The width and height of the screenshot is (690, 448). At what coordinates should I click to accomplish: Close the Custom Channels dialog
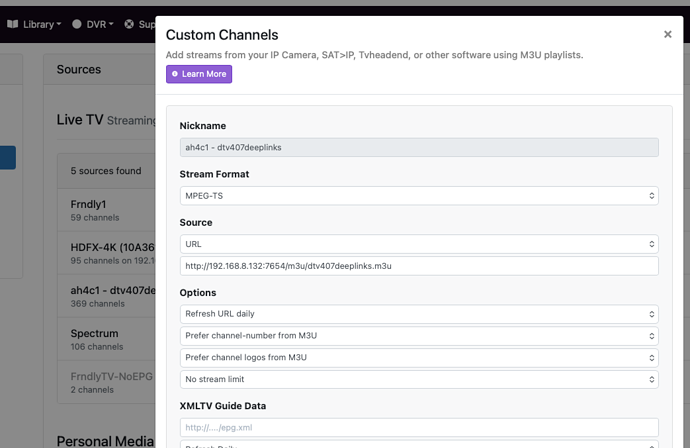click(668, 34)
